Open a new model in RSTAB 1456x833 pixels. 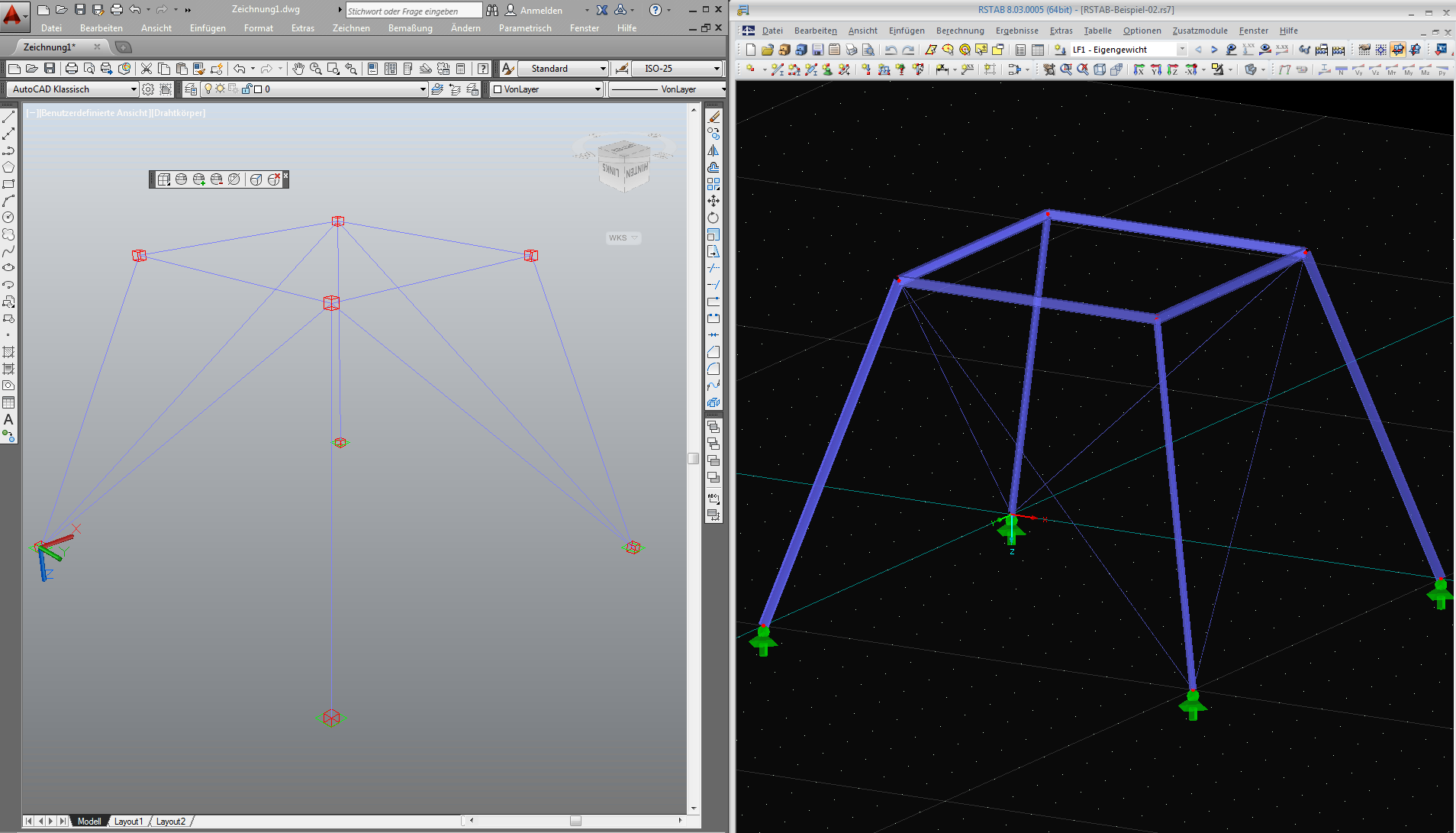pyautogui.click(x=751, y=50)
